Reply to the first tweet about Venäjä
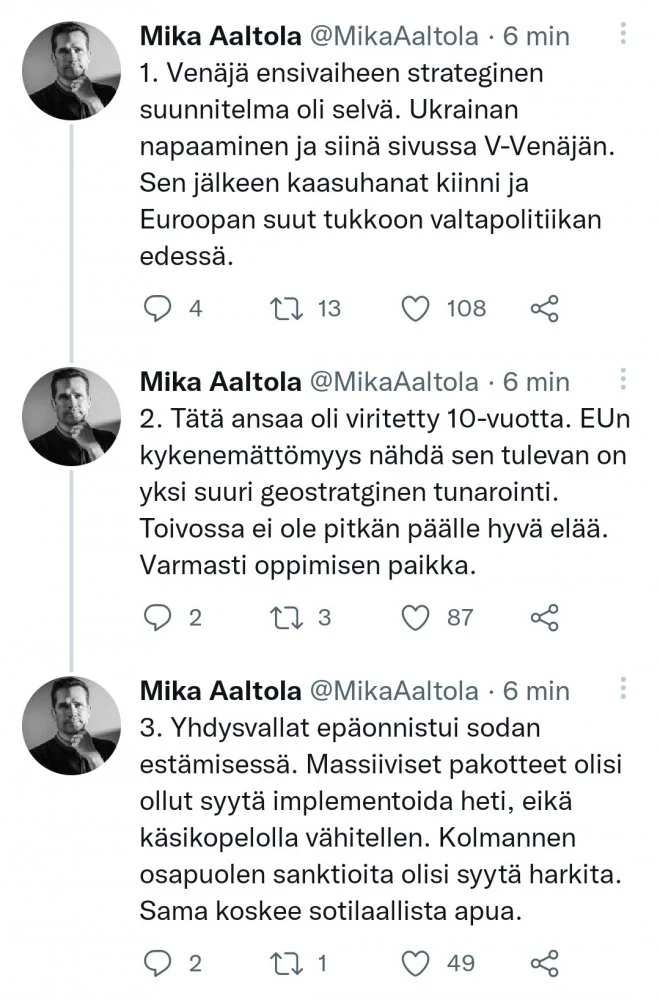This screenshot has height=1000, width=660. 160,309
